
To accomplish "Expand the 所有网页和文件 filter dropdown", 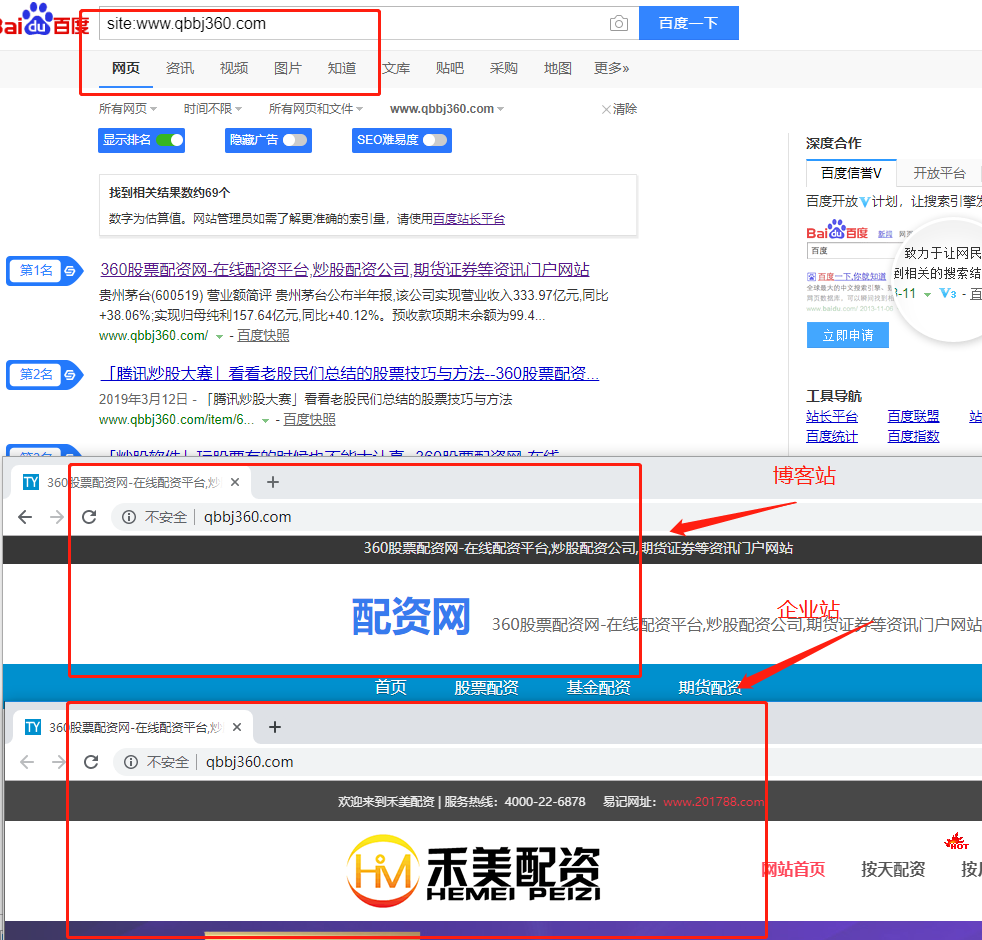I will [x=316, y=109].
